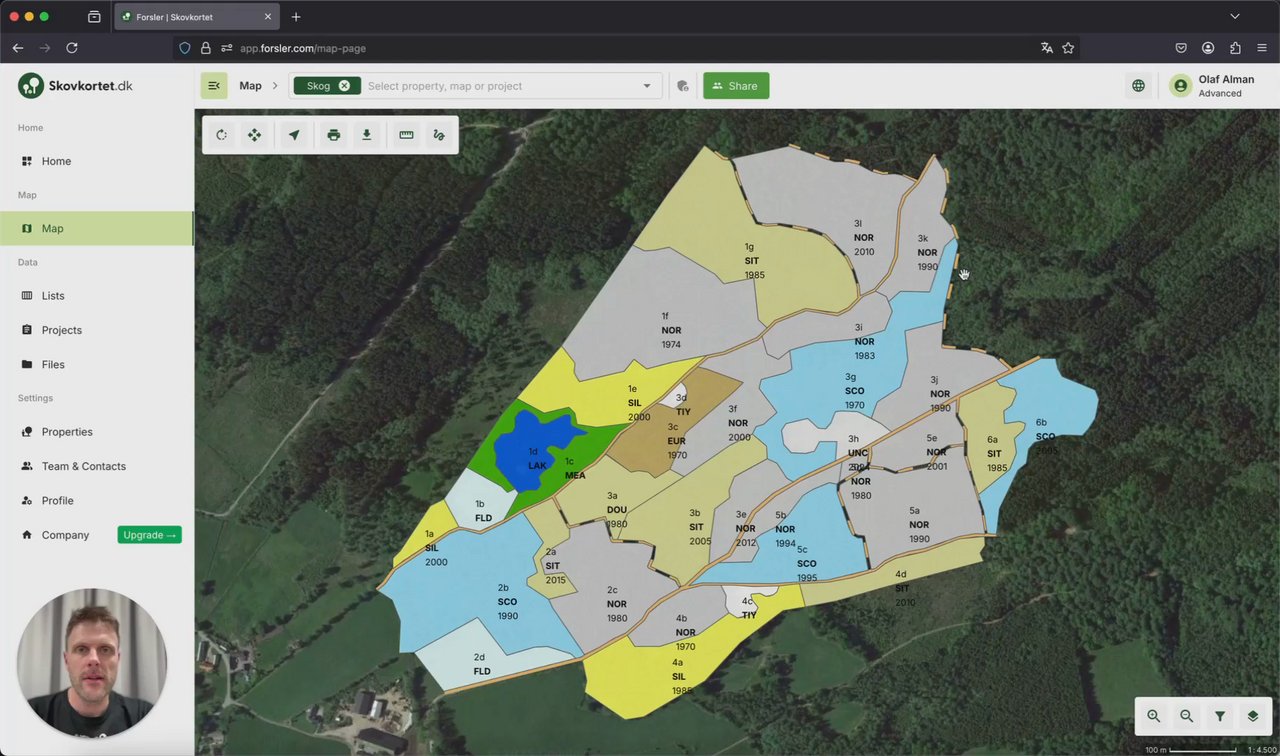Open Team & Contacts in the sidebar
1280x756 pixels.
[97, 466]
